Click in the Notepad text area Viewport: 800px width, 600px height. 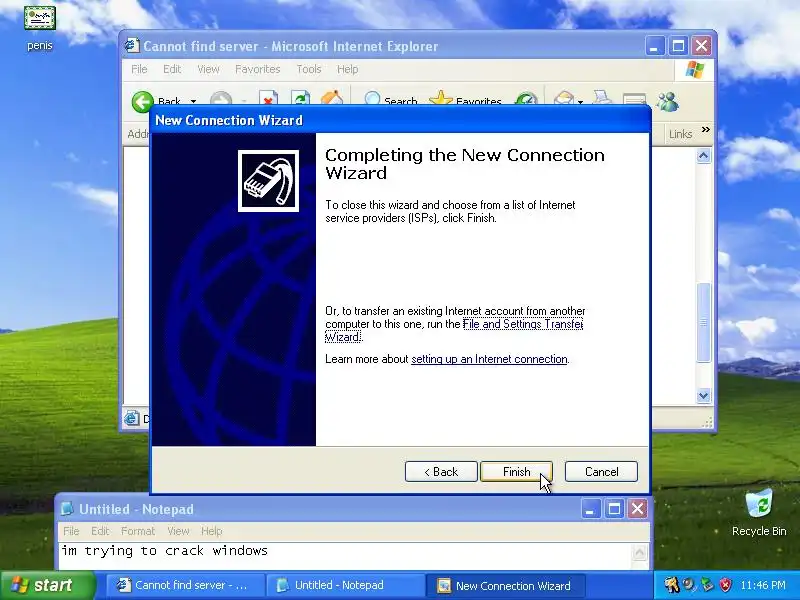click(345, 557)
